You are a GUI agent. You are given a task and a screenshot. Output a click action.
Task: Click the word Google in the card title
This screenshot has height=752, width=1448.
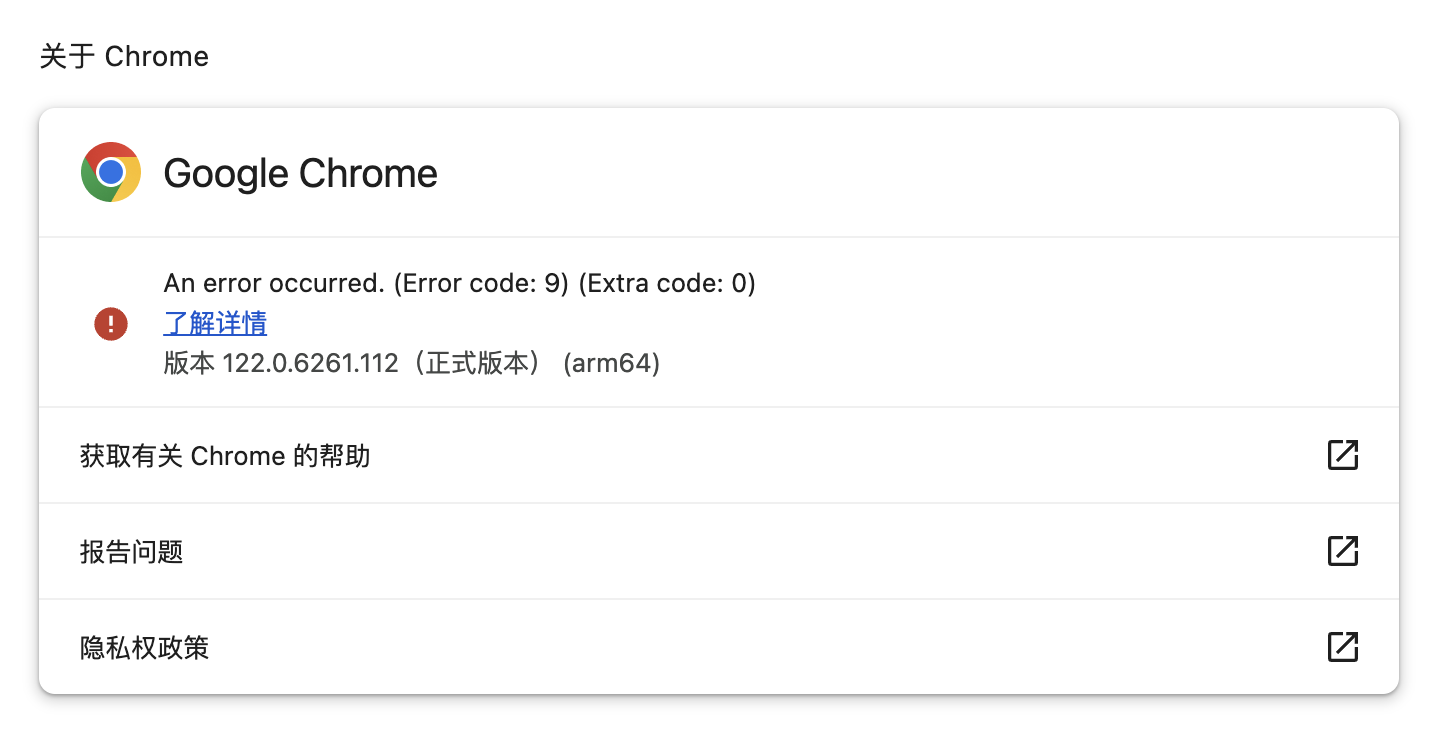226,174
